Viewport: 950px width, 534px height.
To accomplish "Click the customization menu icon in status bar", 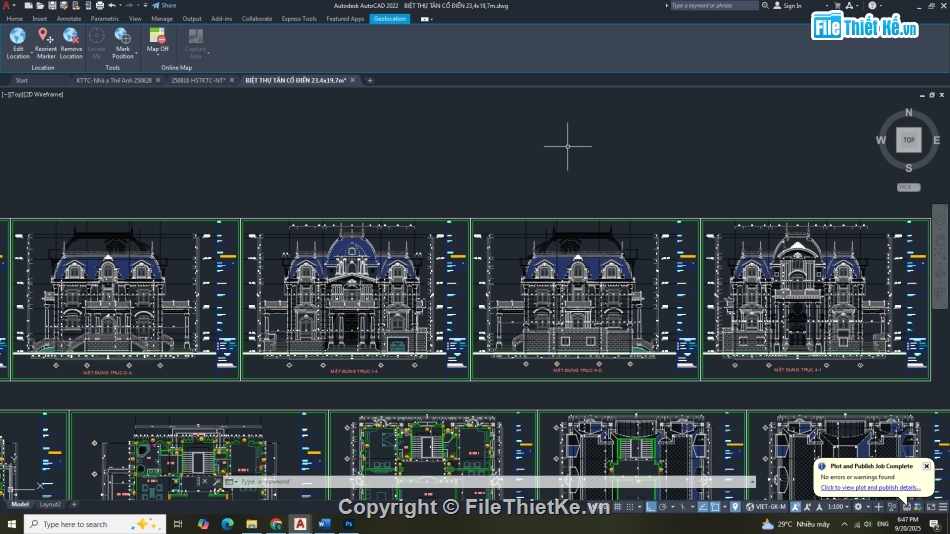I will [943, 507].
